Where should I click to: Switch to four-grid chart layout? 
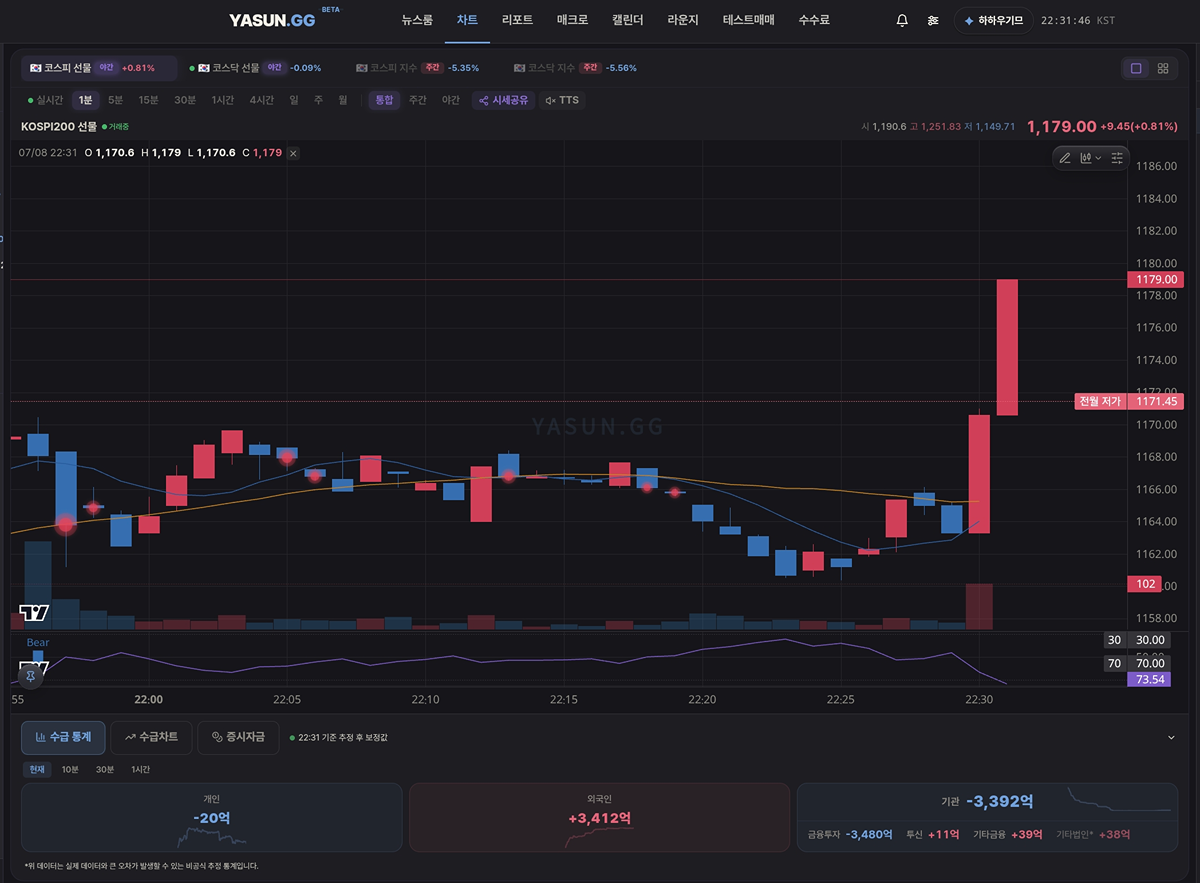[x=1163, y=68]
